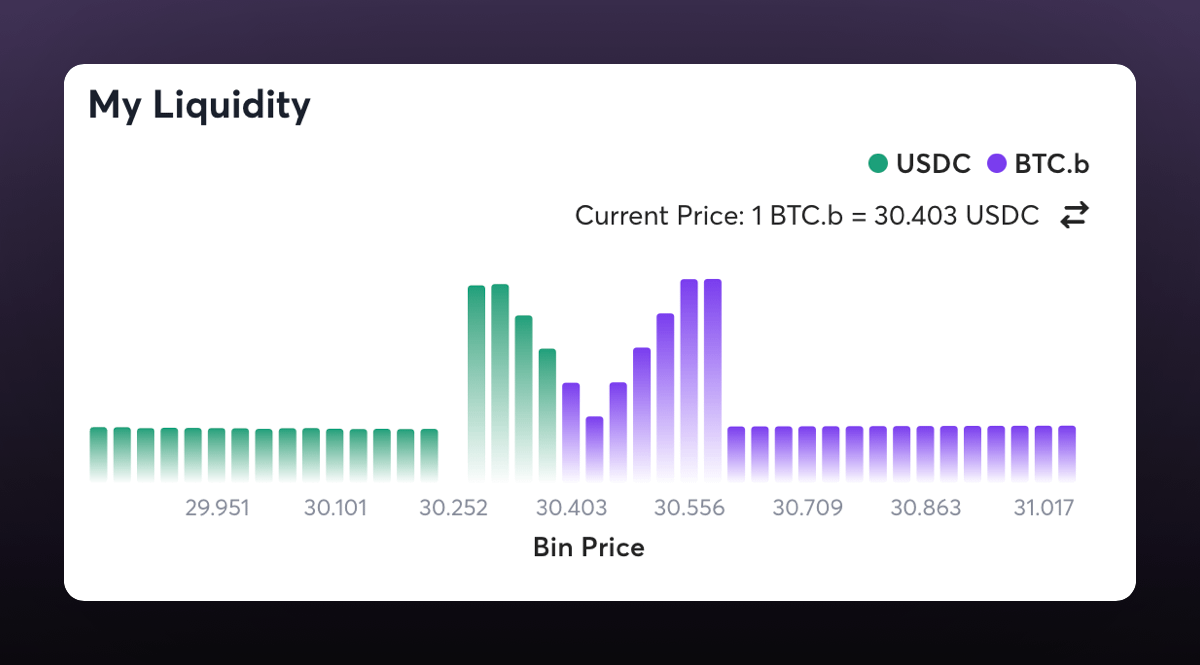Select the 29.951 bin price label
Image resolution: width=1200 pixels, height=665 pixels.
tap(217, 508)
